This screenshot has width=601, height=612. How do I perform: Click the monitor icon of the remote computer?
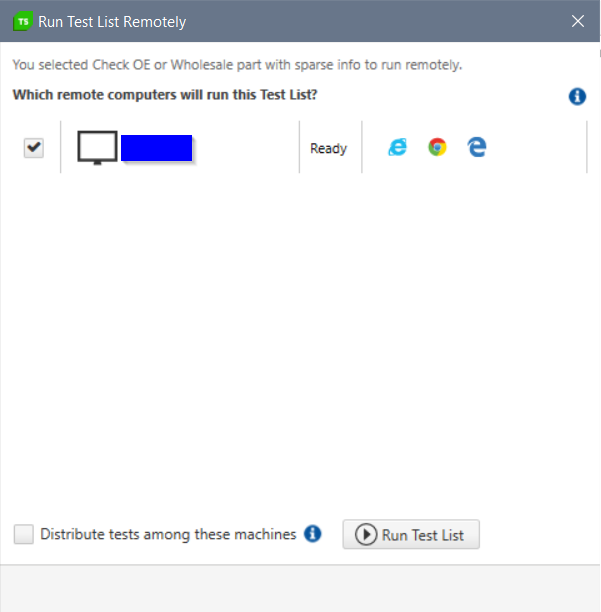(x=97, y=148)
